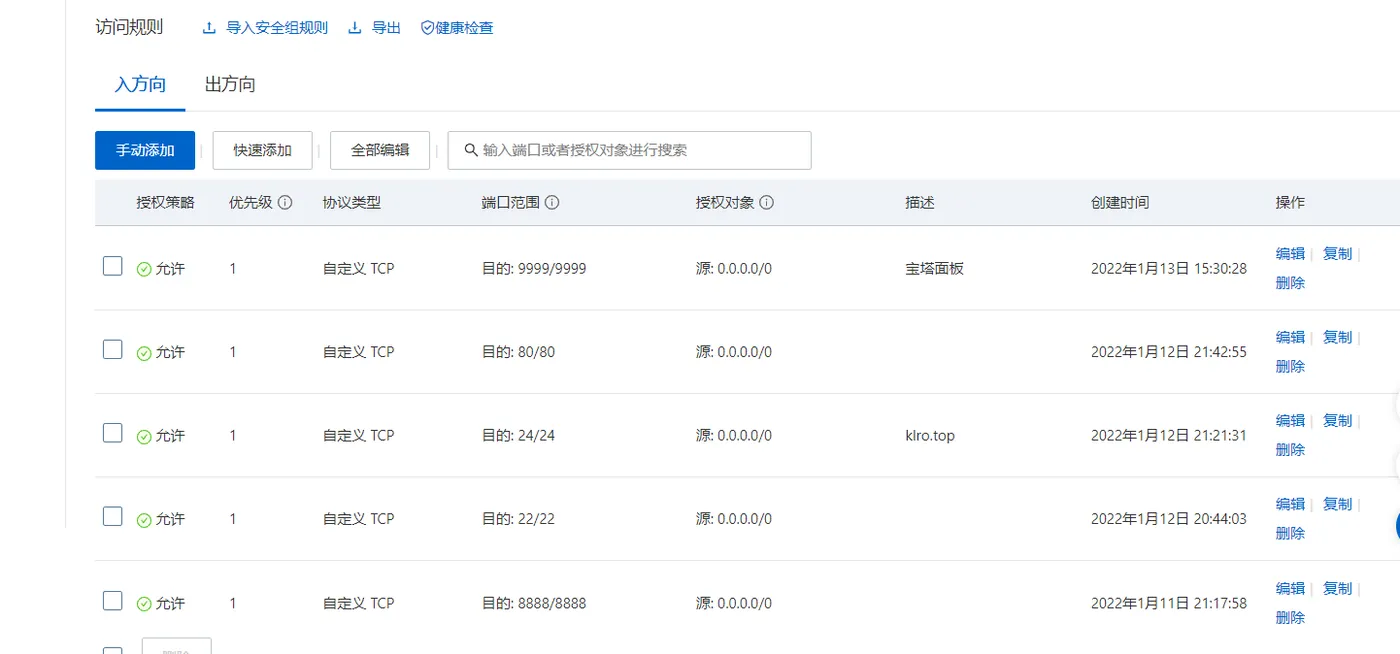Switch to the 入方向 inbound tab
Viewport: 1400px width, 654px height.
click(x=140, y=85)
